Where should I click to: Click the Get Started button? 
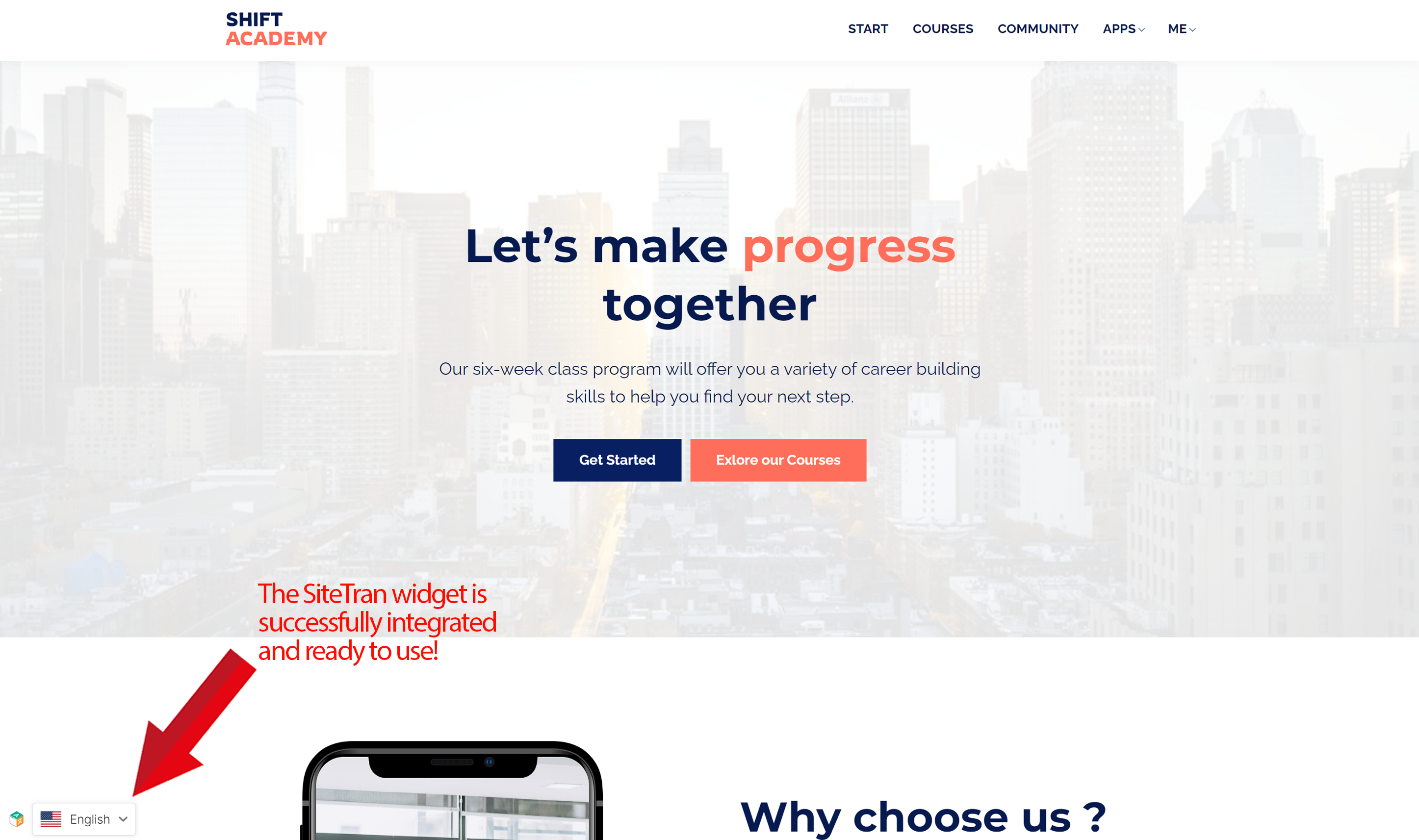(618, 459)
